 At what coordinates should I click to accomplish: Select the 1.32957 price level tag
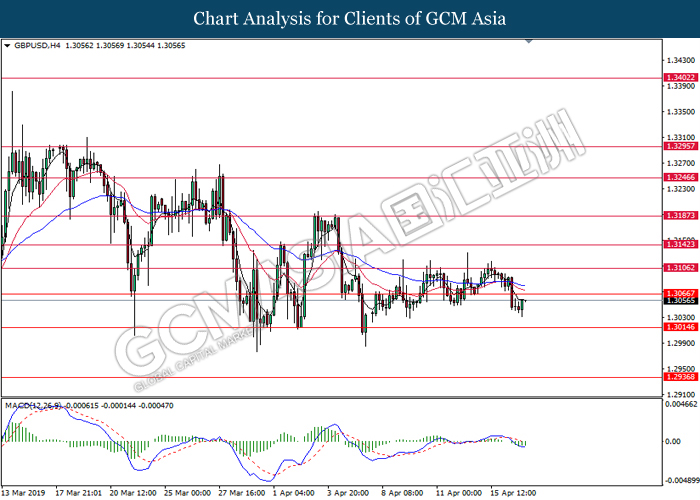678,146
